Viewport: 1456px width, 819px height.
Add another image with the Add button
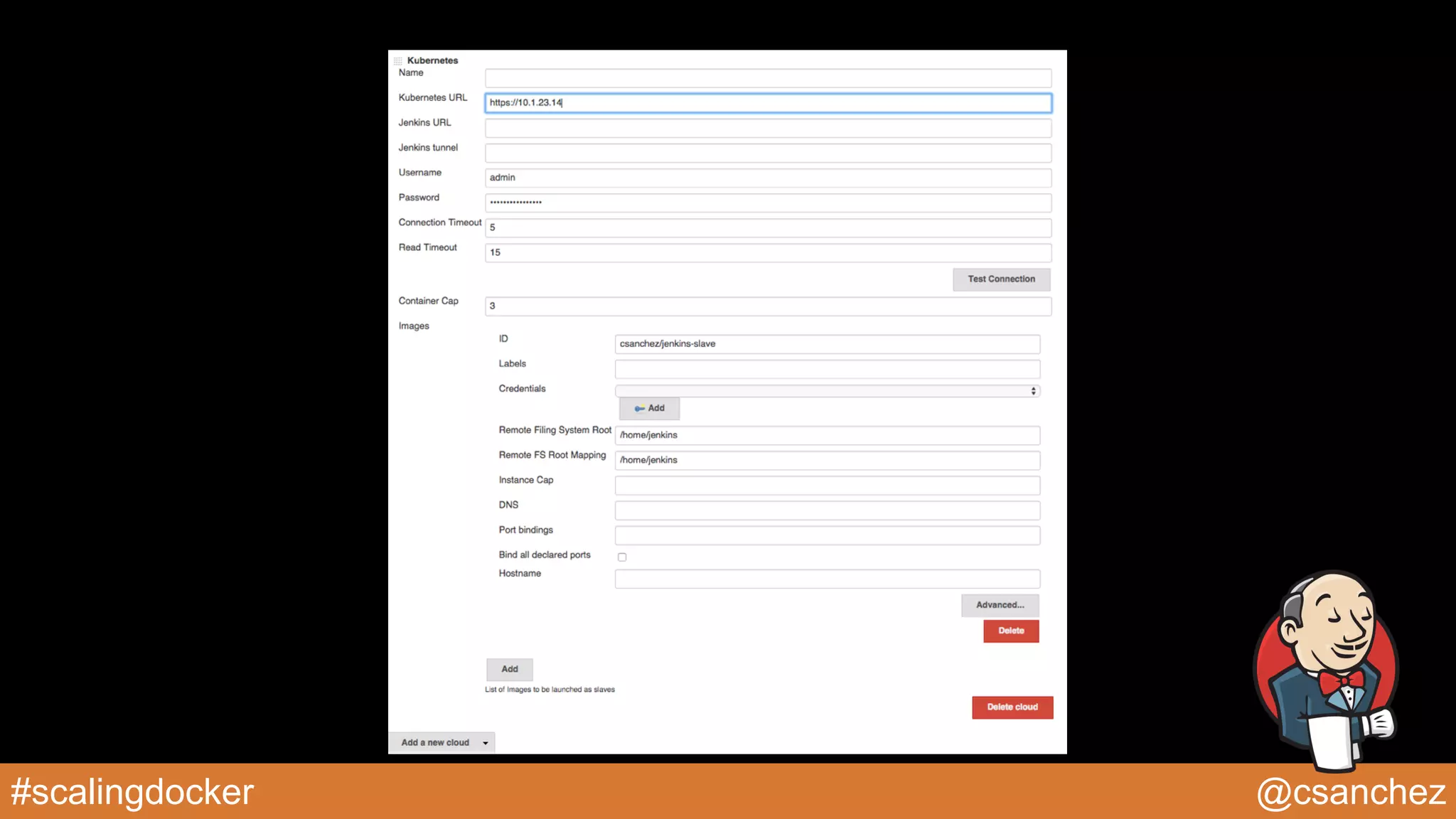(x=509, y=669)
